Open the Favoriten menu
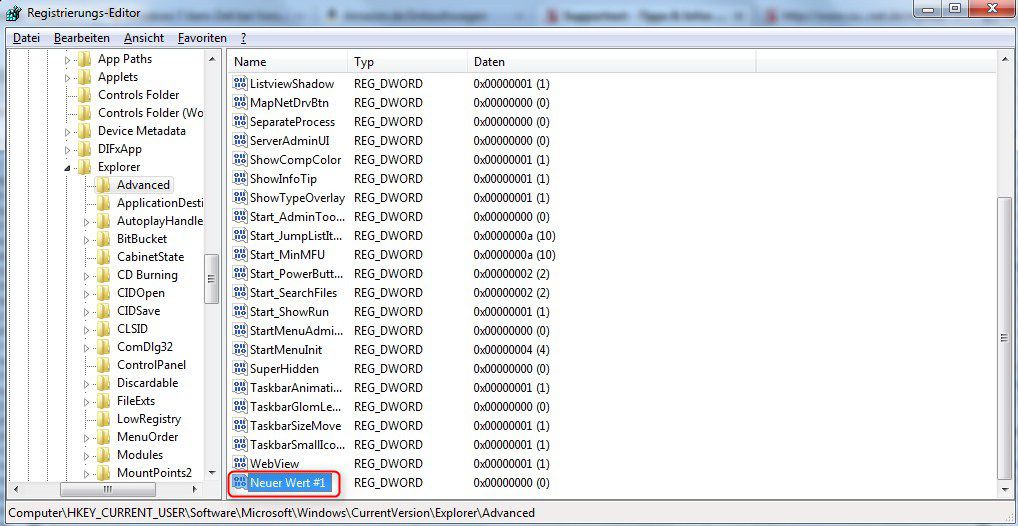This screenshot has height=526, width=1018. 202,37
